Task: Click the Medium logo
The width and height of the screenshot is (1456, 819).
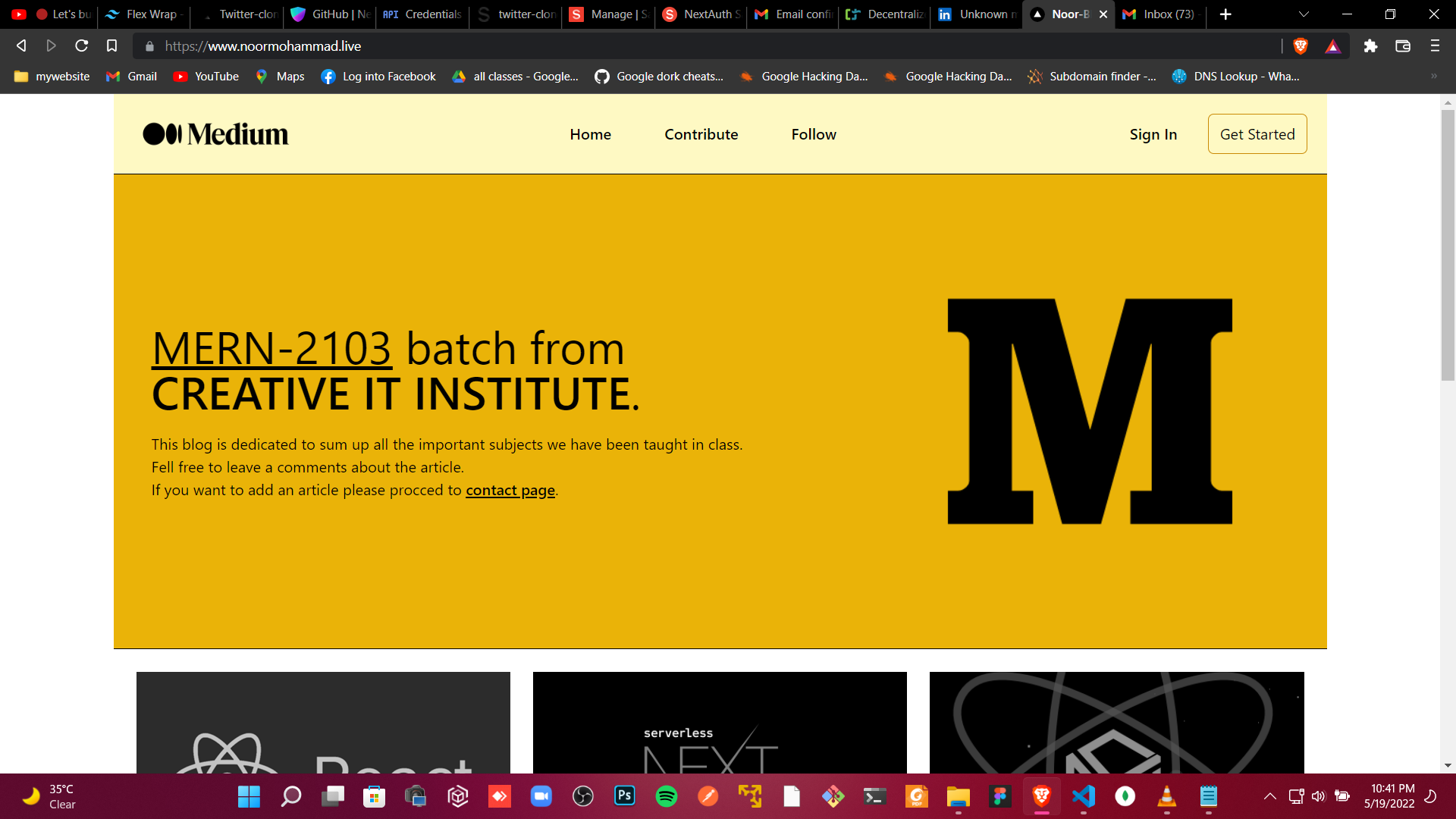Action: click(x=215, y=134)
